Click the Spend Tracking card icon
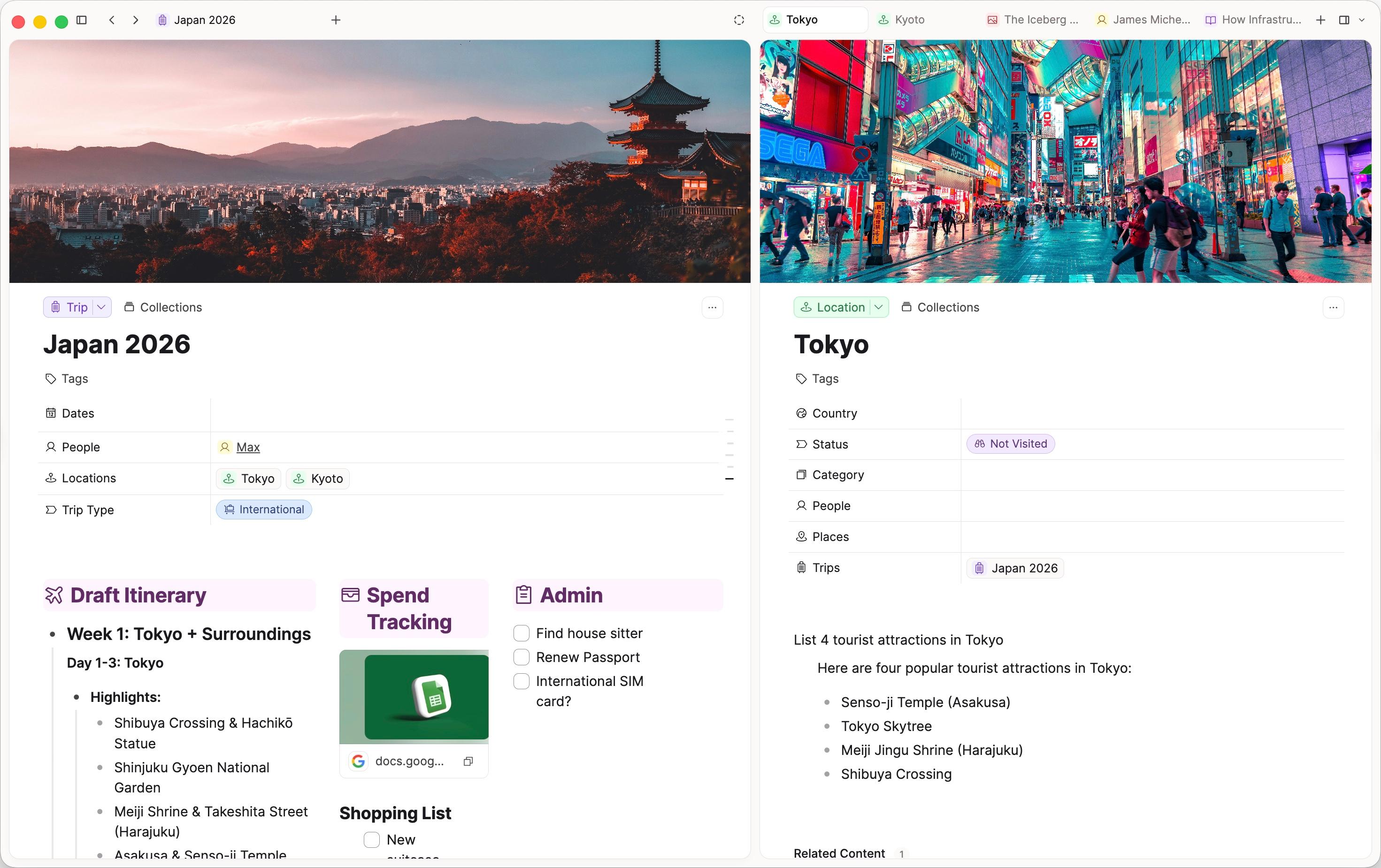This screenshot has width=1381, height=868. point(350,595)
